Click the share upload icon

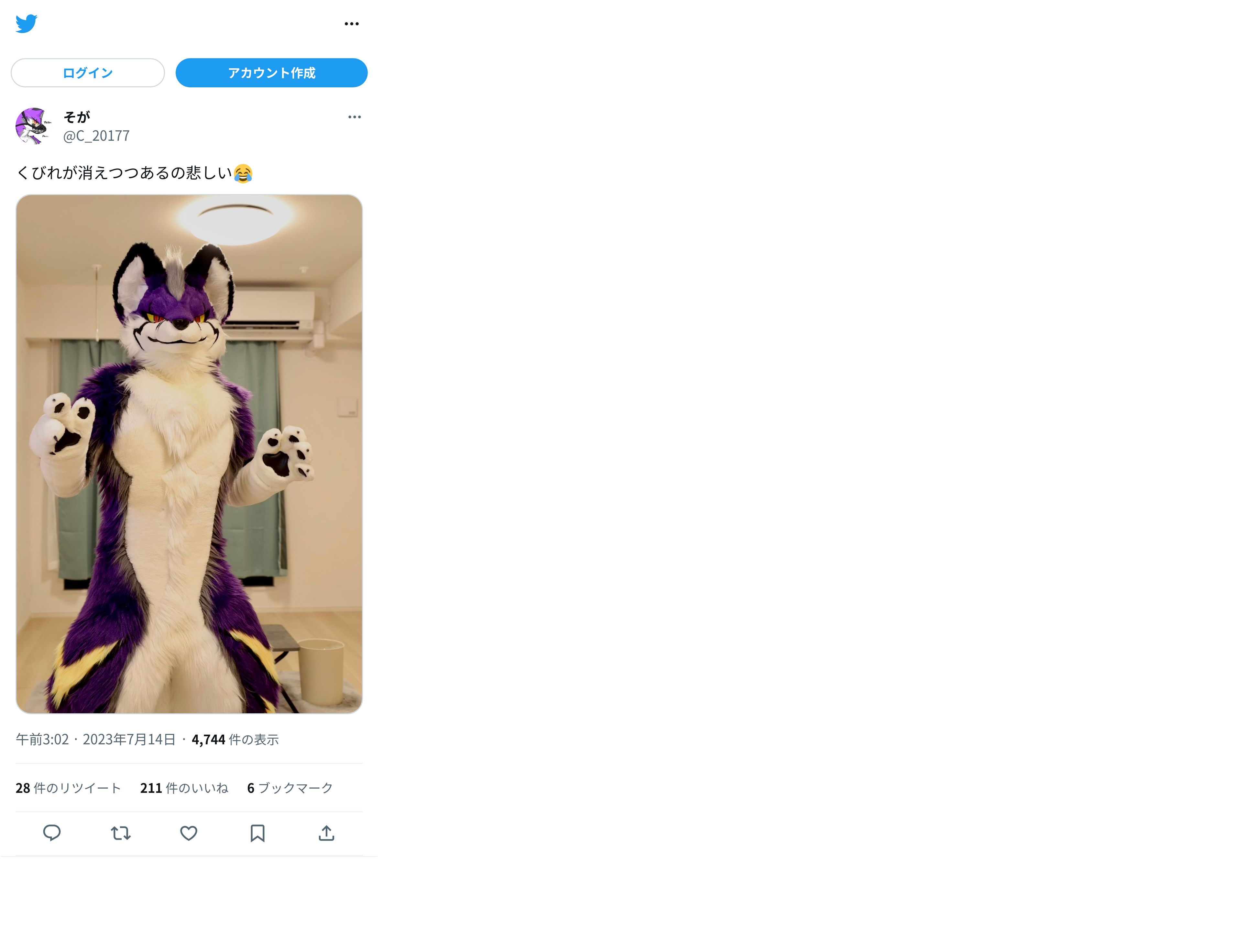coord(326,833)
